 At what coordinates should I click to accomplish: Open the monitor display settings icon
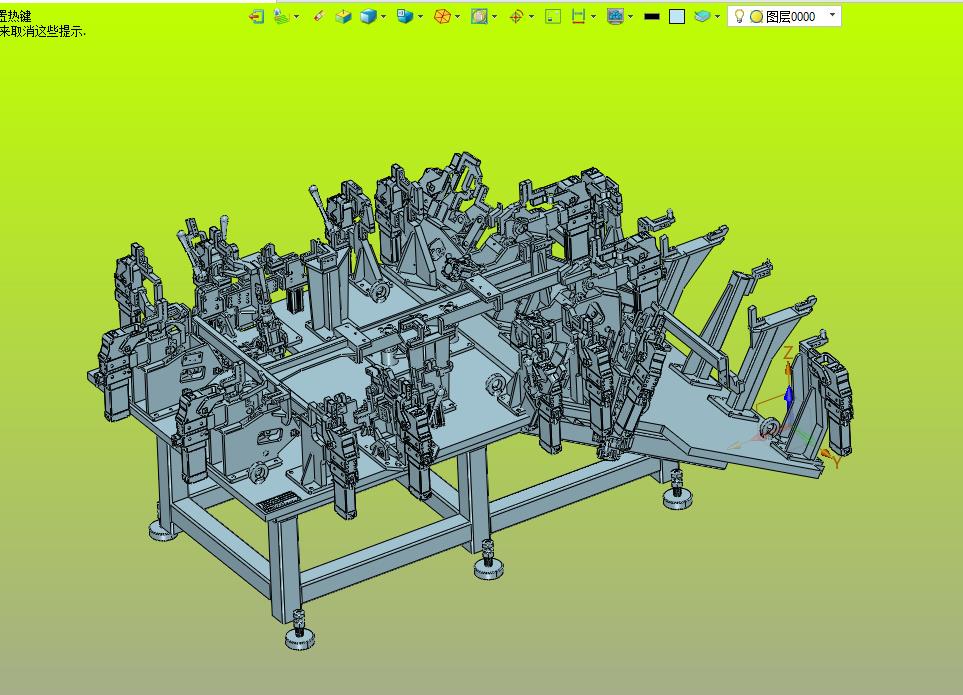615,16
